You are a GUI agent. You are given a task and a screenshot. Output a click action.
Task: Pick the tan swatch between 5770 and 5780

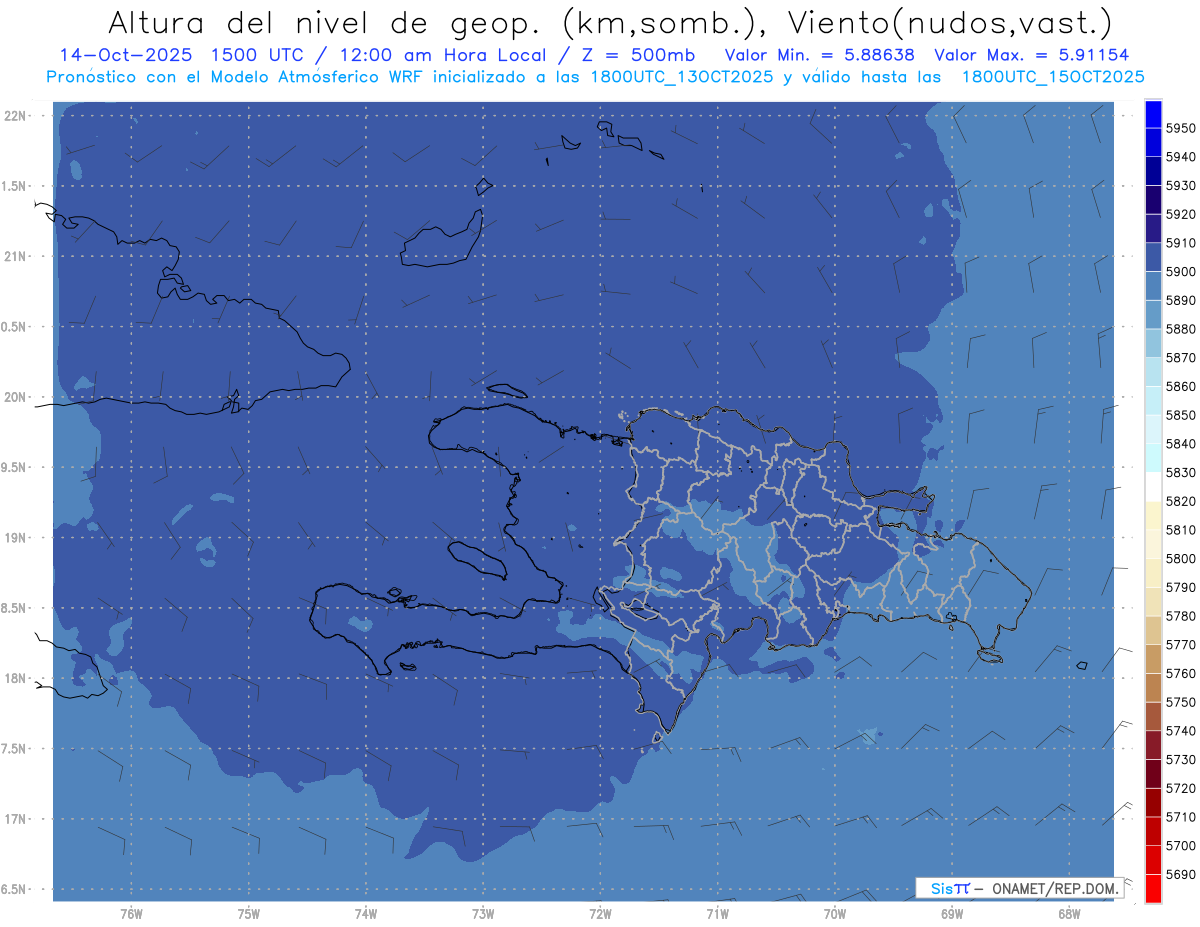[1153, 630]
